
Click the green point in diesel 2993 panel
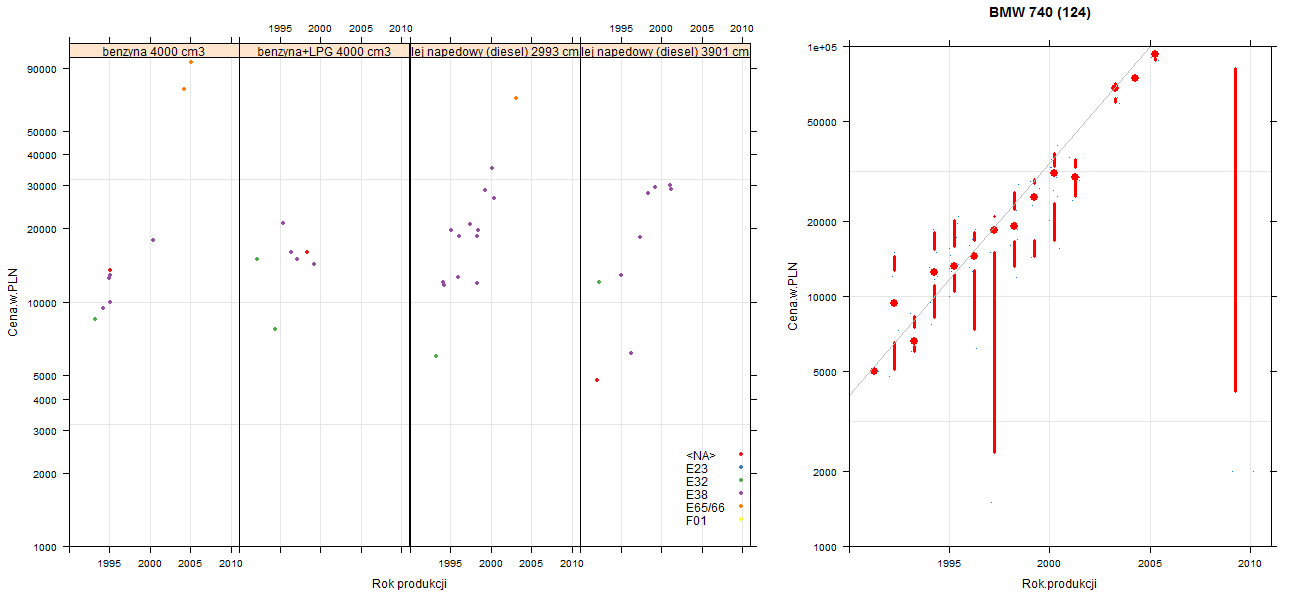tap(436, 356)
